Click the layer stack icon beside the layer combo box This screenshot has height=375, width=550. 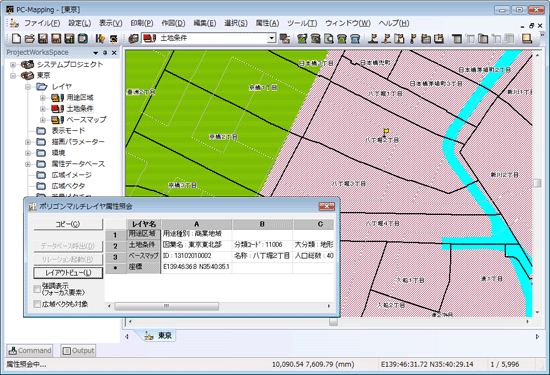tap(134, 38)
